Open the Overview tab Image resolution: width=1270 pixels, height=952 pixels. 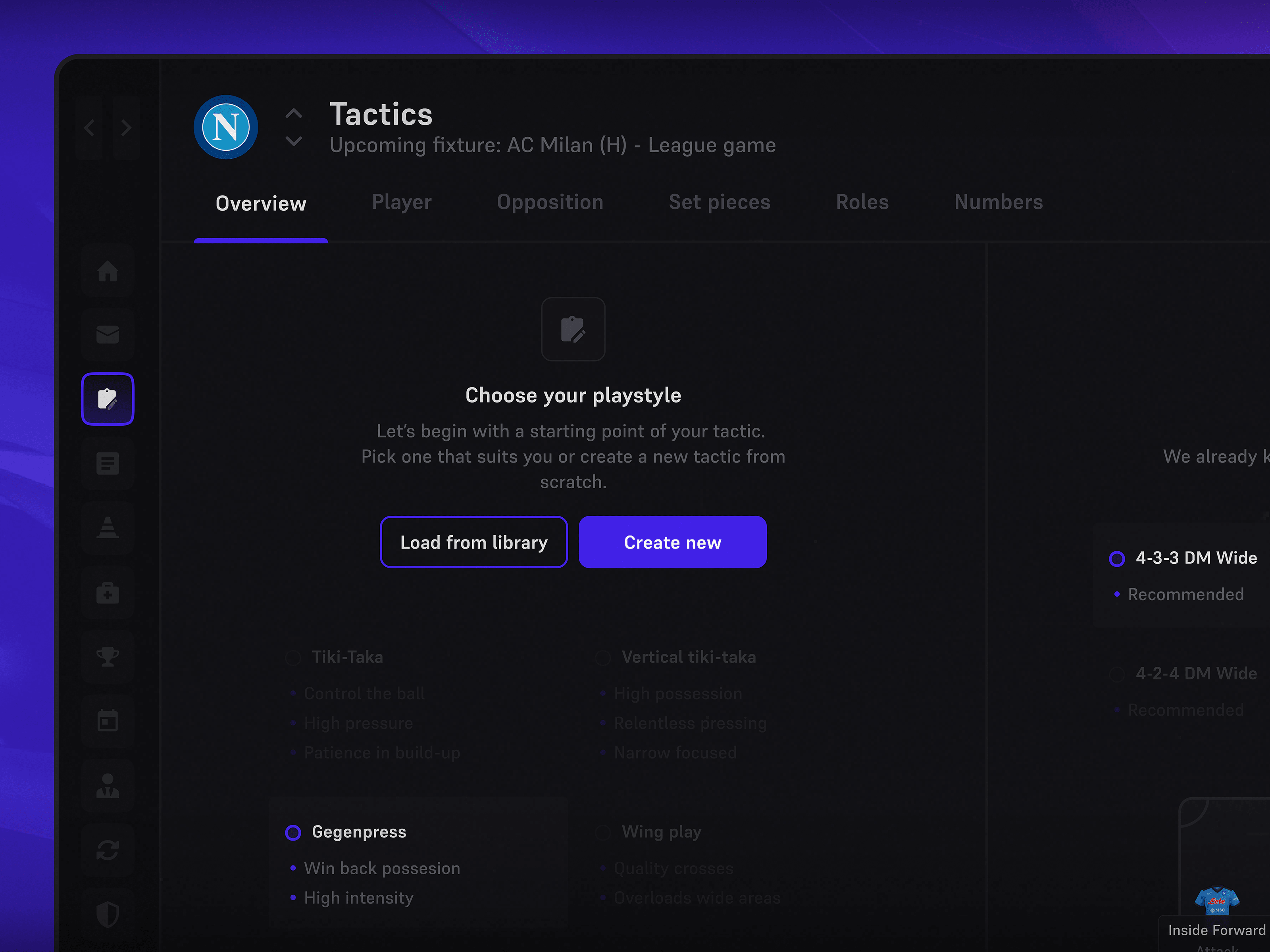click(261, 204)
